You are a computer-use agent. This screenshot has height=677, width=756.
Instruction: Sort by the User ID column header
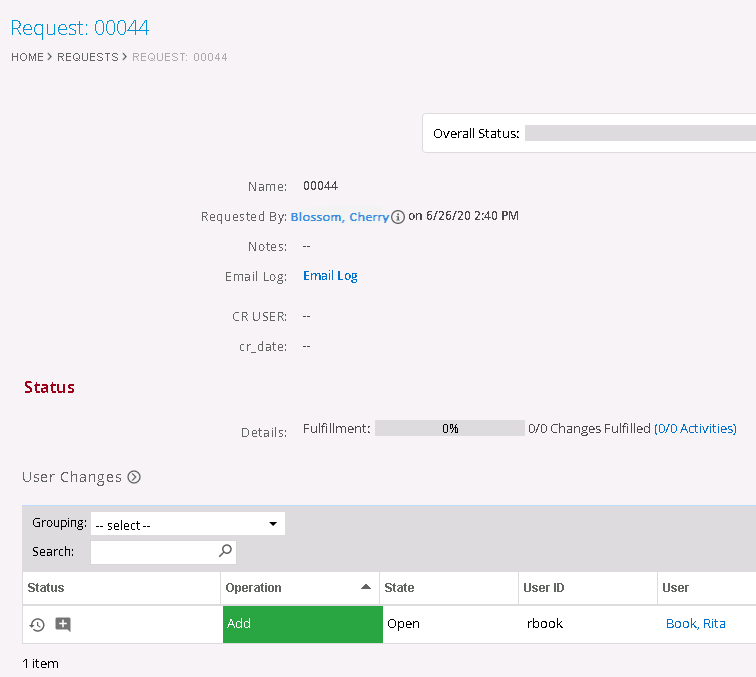click(x=543, y=588)
